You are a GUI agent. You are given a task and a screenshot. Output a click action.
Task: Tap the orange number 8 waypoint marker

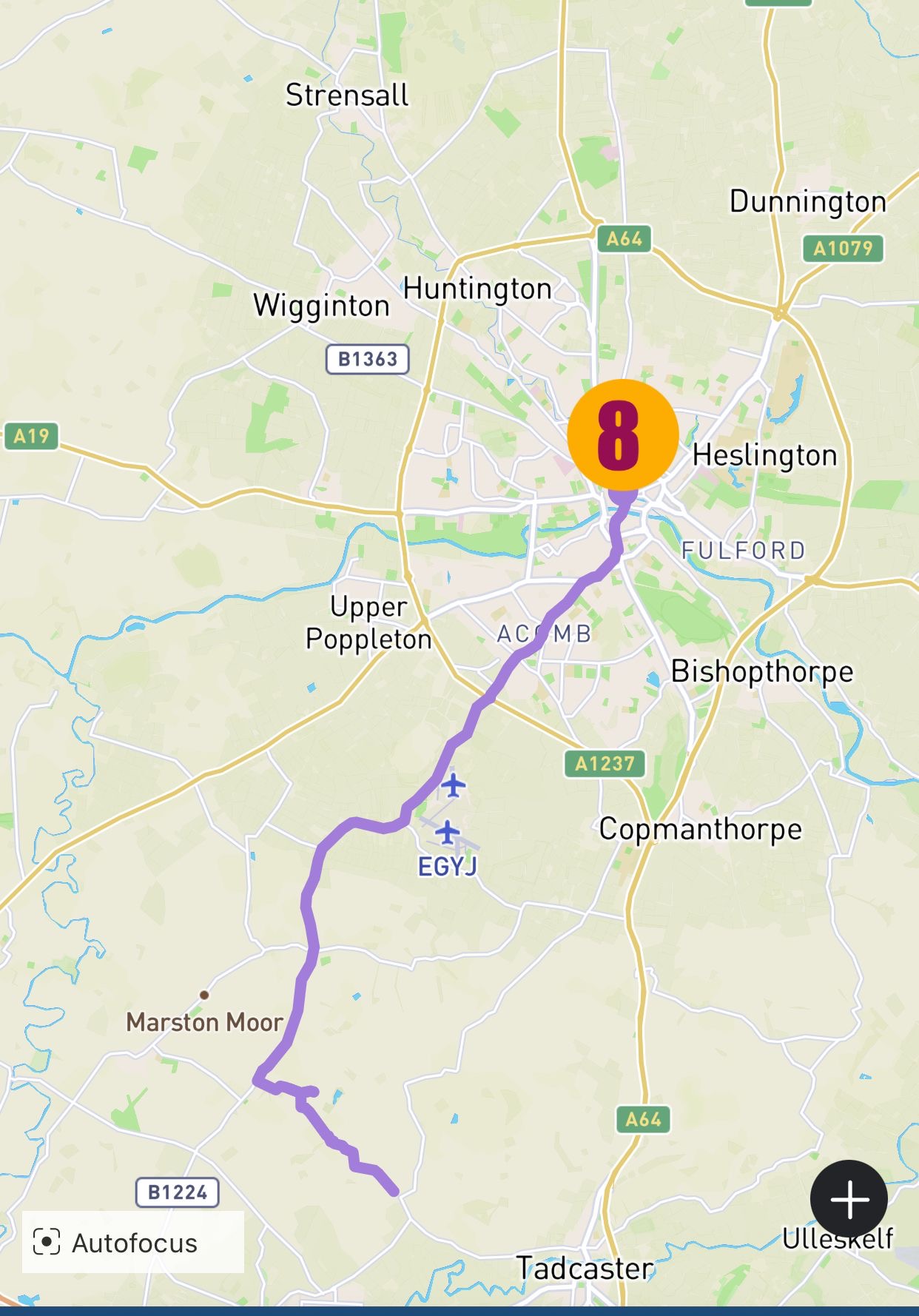tap(622, 435)
